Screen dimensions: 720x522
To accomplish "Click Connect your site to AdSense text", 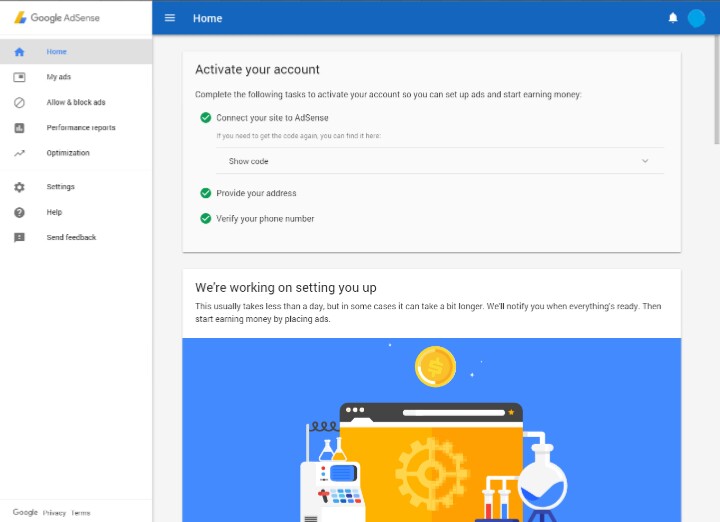I will click(272, 118).
